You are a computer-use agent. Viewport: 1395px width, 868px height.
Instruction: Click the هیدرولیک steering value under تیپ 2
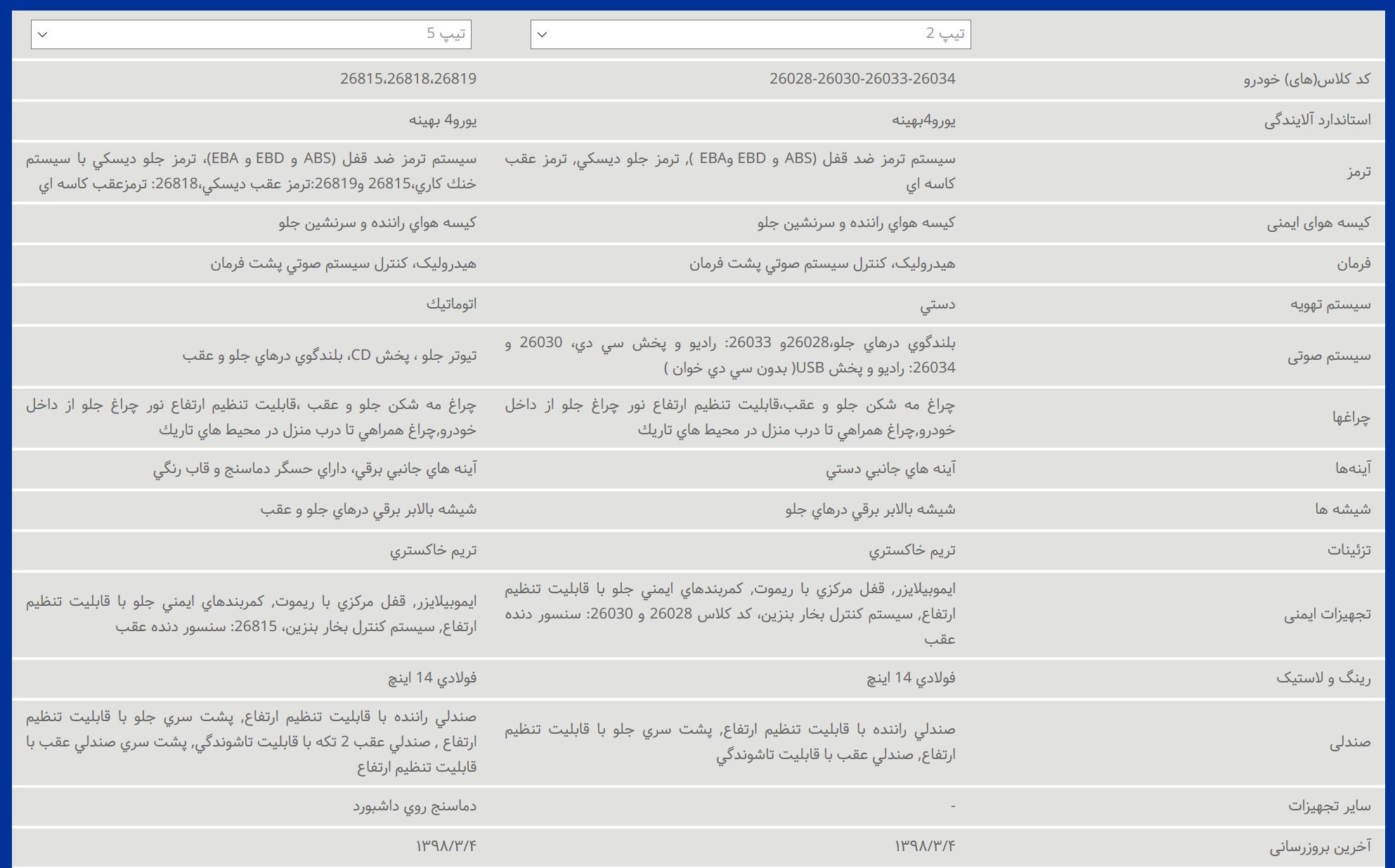coord(822,264)
